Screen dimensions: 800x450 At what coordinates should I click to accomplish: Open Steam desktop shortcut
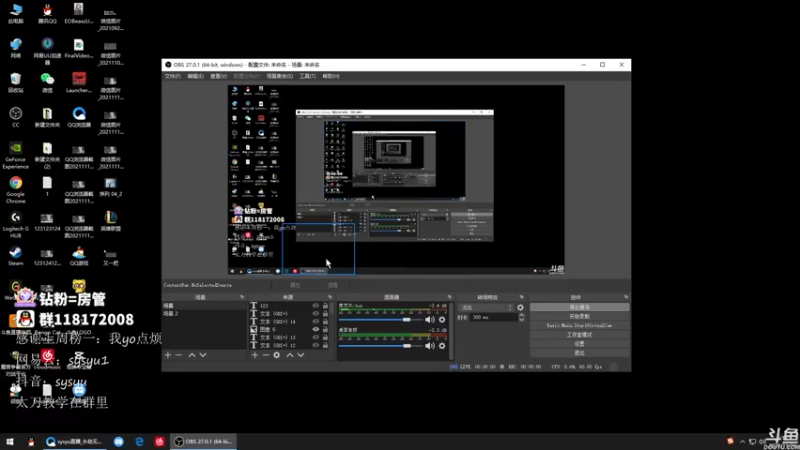point(15,256)
